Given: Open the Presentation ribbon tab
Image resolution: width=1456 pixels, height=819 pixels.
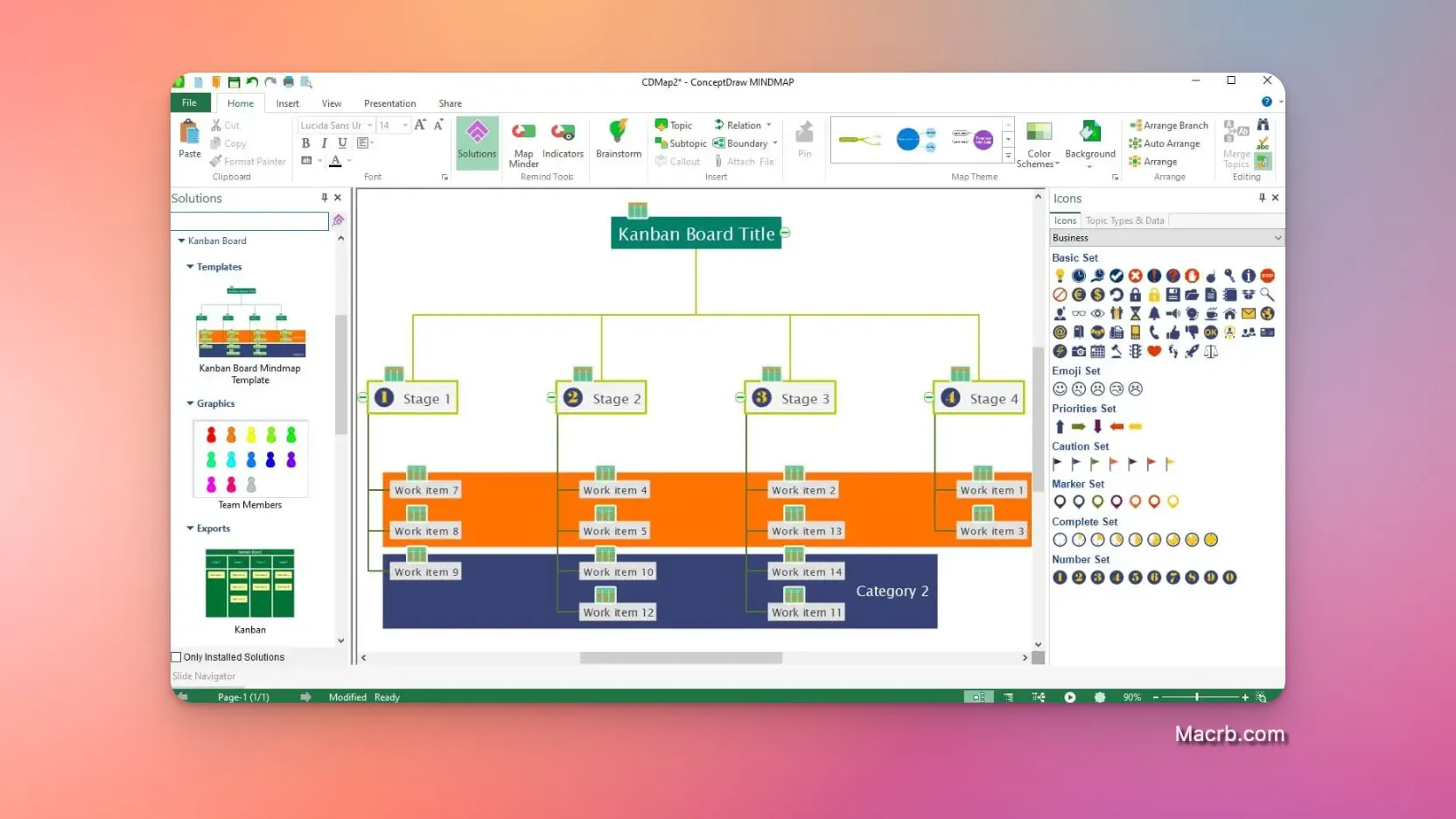Looking at the screenshot, I should [x=390, y=103].
